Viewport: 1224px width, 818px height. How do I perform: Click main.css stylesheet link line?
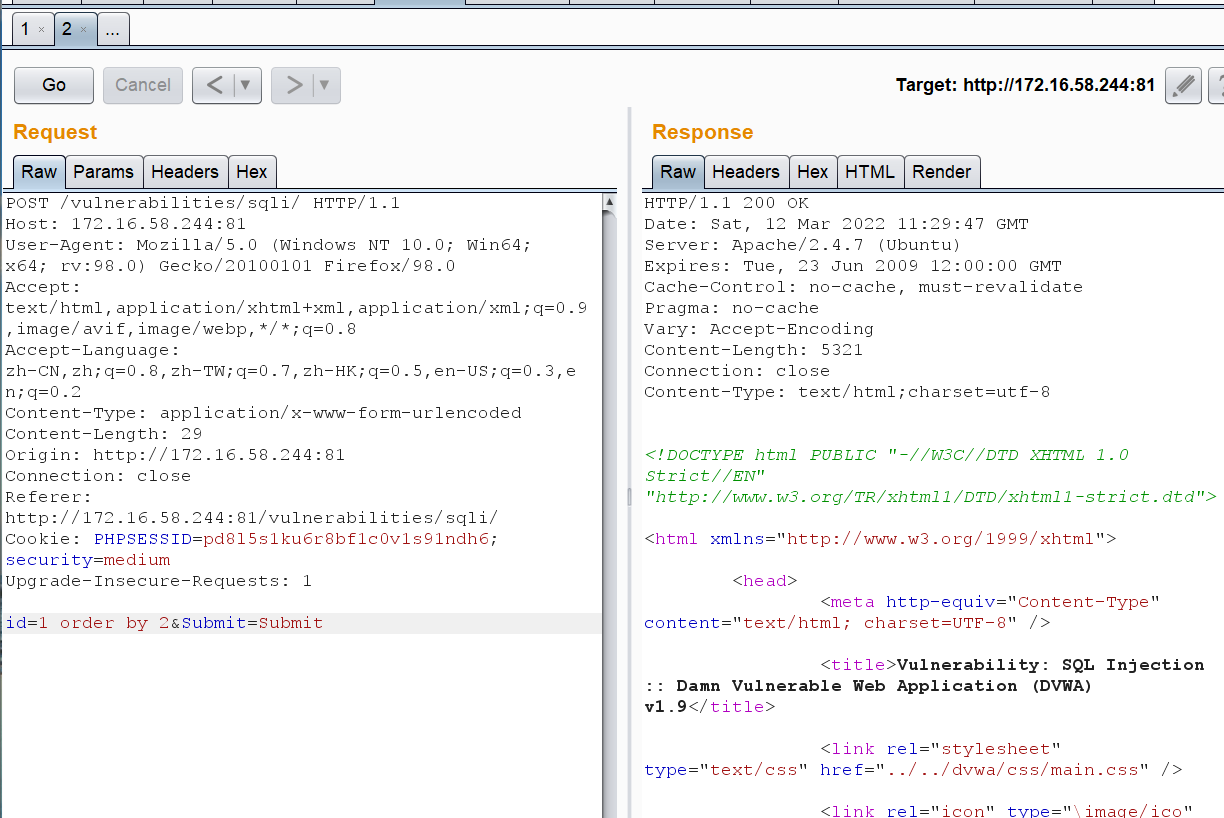pos(913,770)
